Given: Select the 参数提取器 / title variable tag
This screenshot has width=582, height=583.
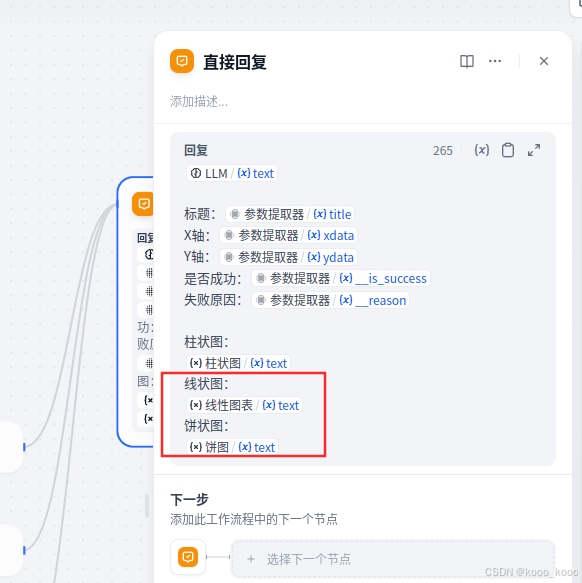Looking at the screenshot, I should coord(290,214).
